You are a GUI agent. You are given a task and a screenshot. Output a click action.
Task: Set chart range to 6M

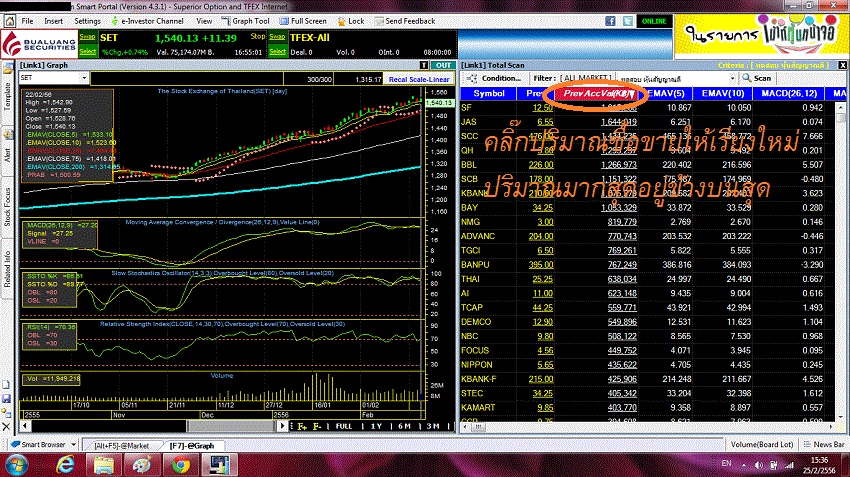(x=404, y=427)
